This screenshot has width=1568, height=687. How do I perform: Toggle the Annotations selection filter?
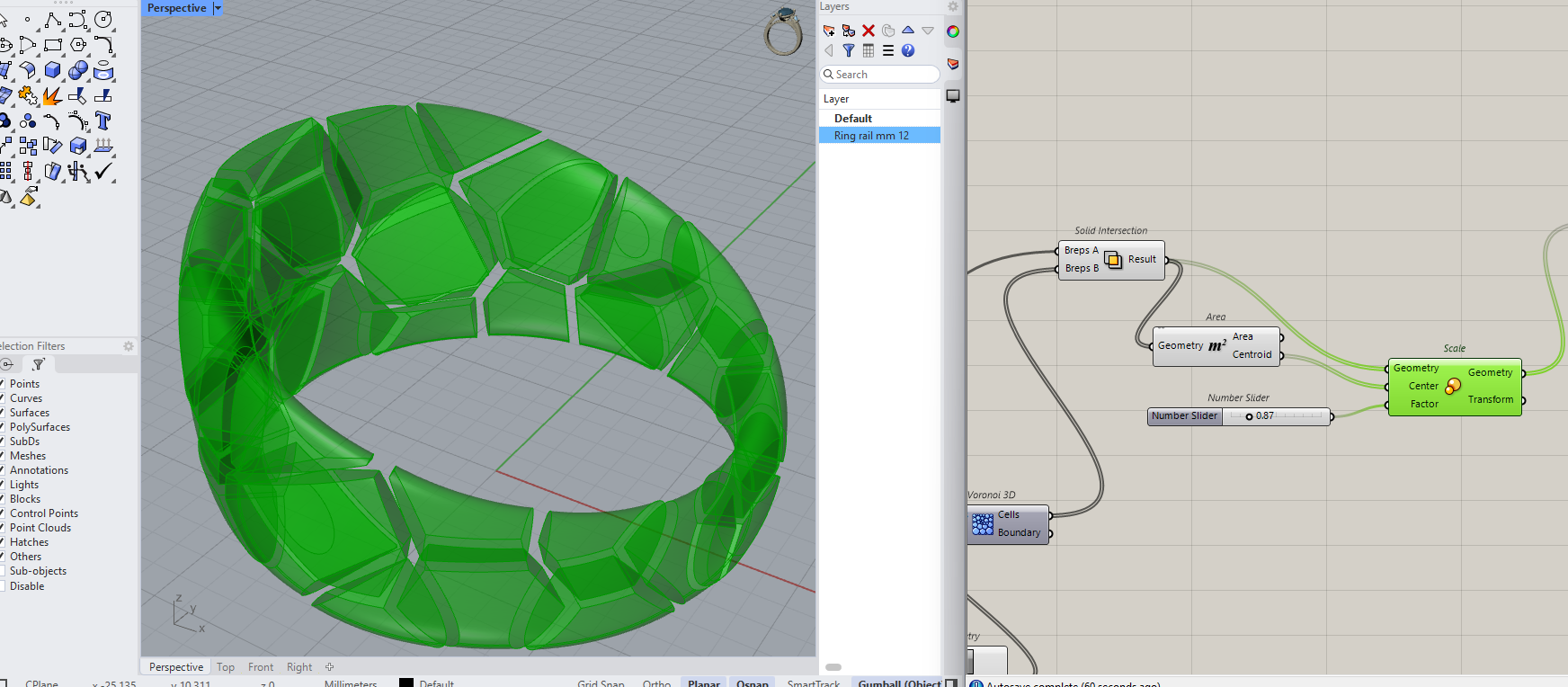[x=39, y=470]
